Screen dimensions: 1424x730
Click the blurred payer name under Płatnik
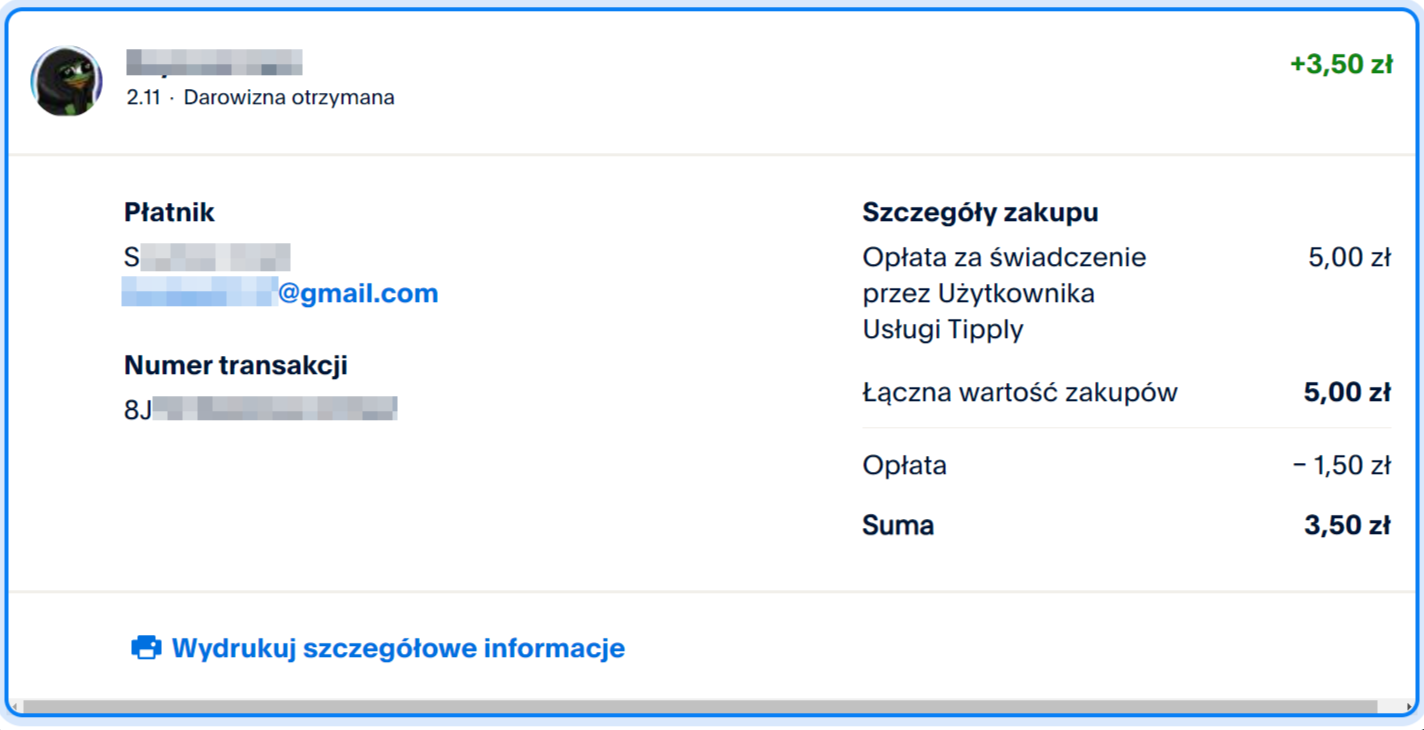[x=207, y=257]
